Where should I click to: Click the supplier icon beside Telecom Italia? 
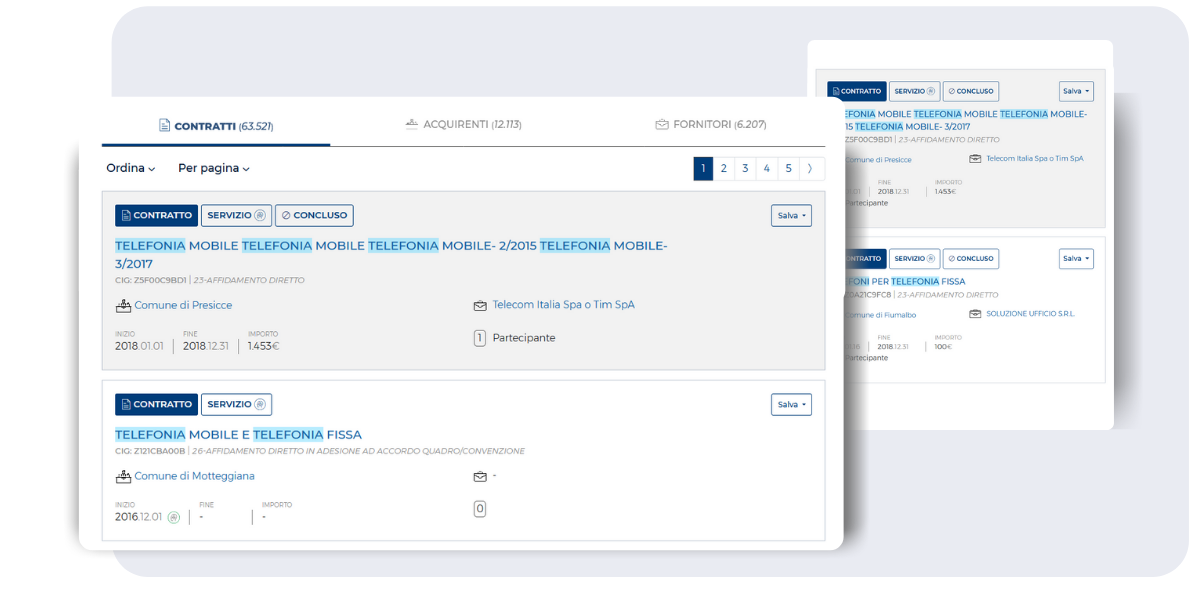click(480, 306)
